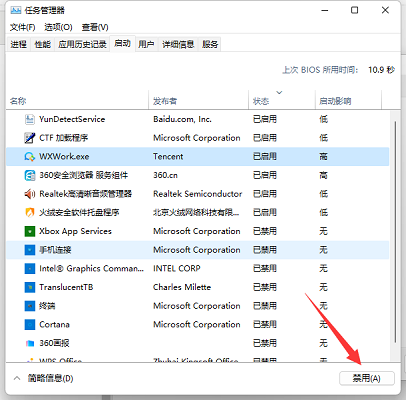Click the Xbox App Services icon
Image resolution: width=406 pixels, height=400 pixels.
(x=30, y=231)
